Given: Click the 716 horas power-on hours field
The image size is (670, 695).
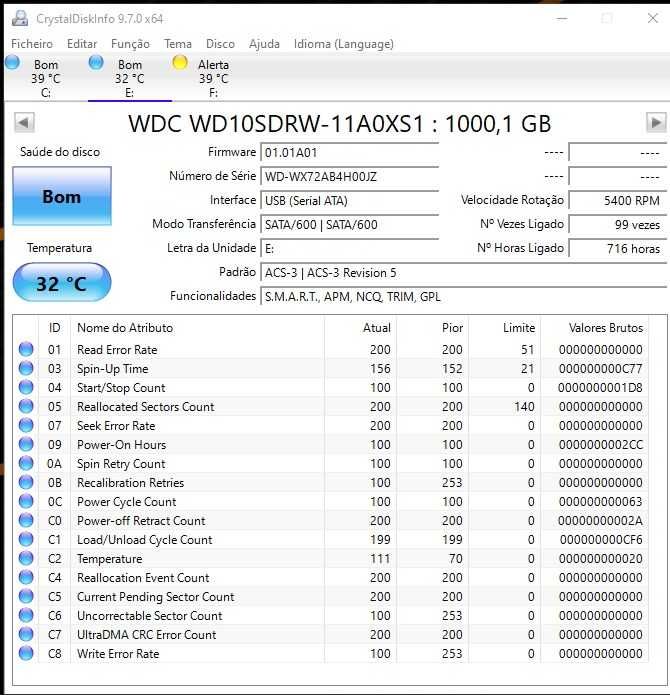Looking at the screenshot, I should tap(618, 249).
